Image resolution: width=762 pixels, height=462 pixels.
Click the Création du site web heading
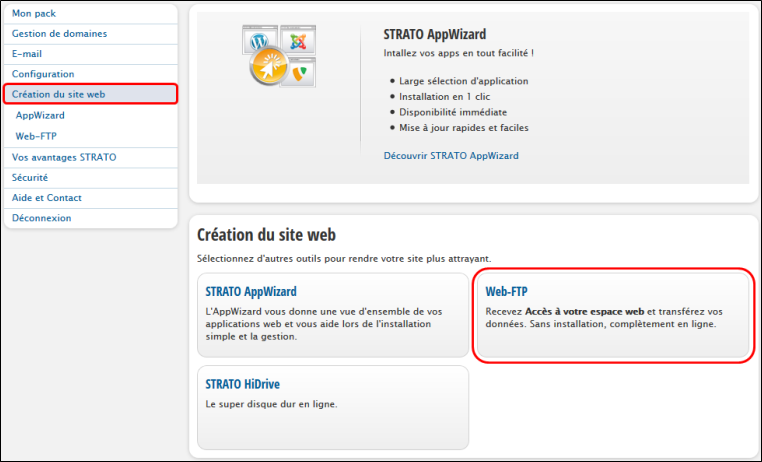[266, 235]
